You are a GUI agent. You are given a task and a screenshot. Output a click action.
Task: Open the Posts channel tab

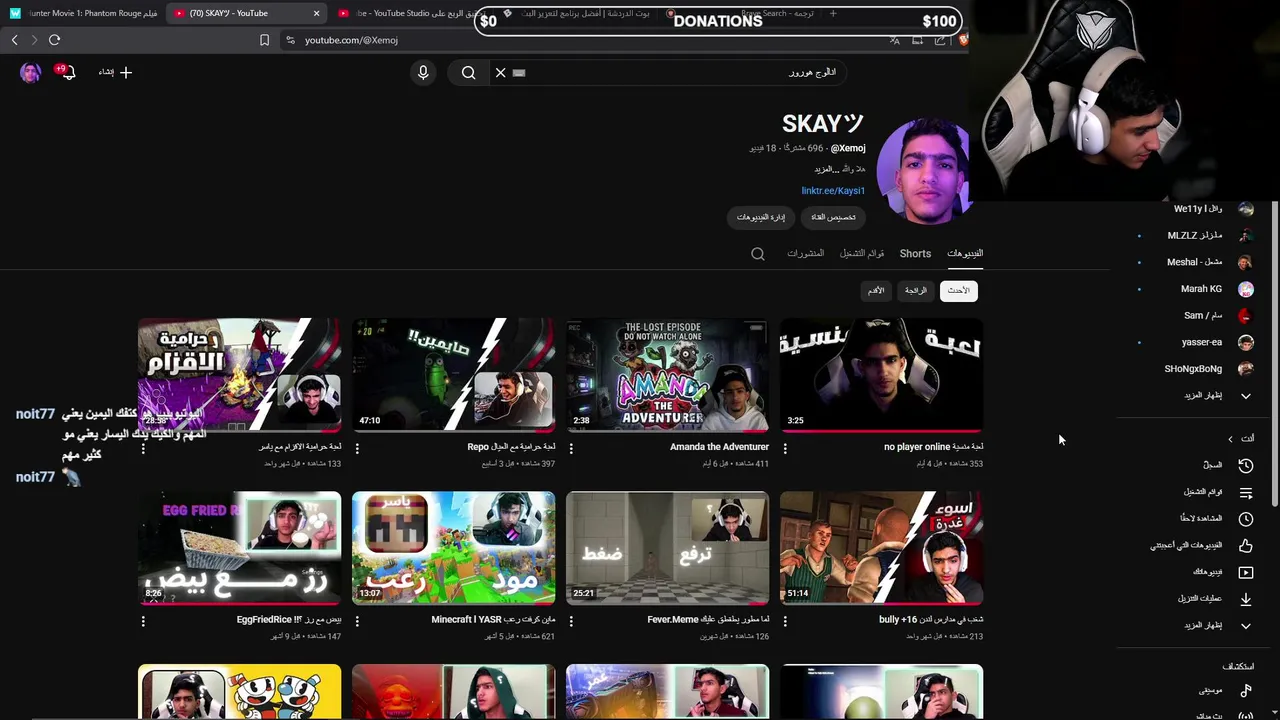pyautogui.click(x=805, y=254)
